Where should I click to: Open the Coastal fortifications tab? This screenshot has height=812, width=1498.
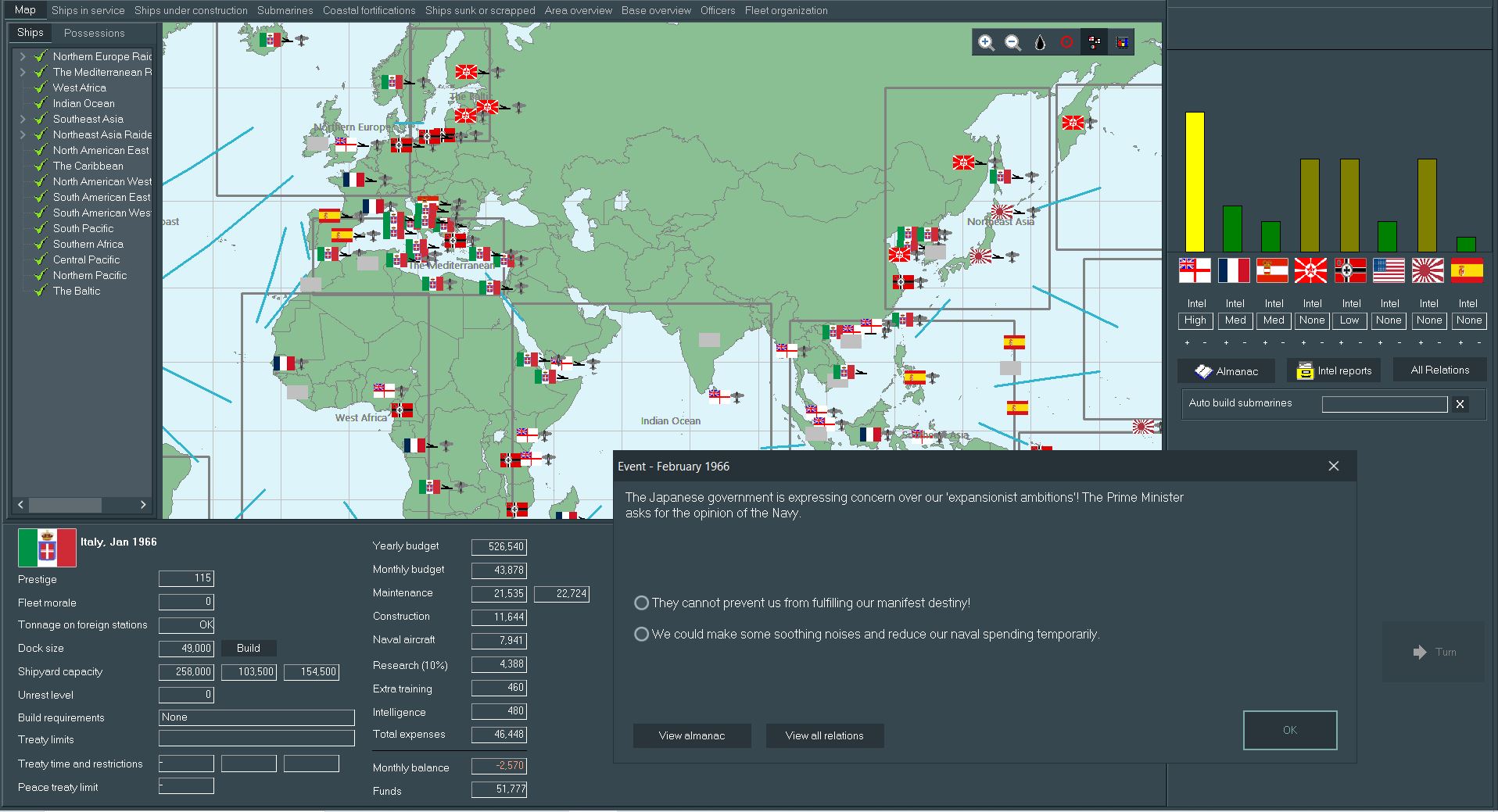click(x=369, y=10)
